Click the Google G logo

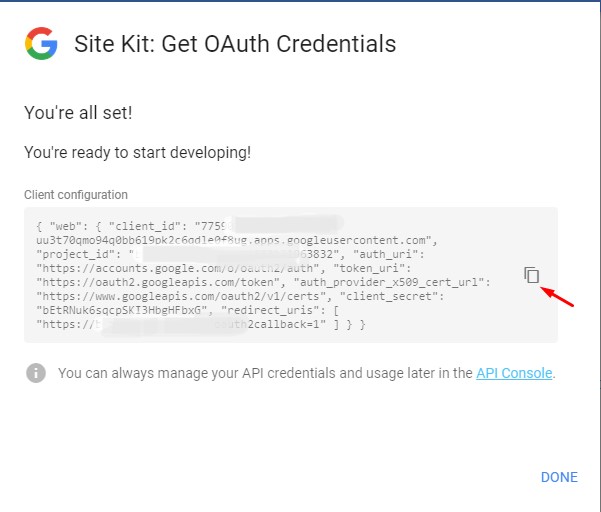[41, 43]
